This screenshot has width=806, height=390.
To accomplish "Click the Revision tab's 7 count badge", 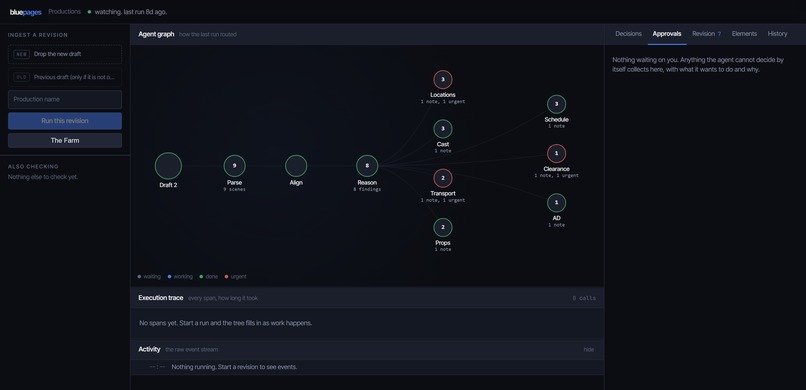I will click(x=719, y=34).
